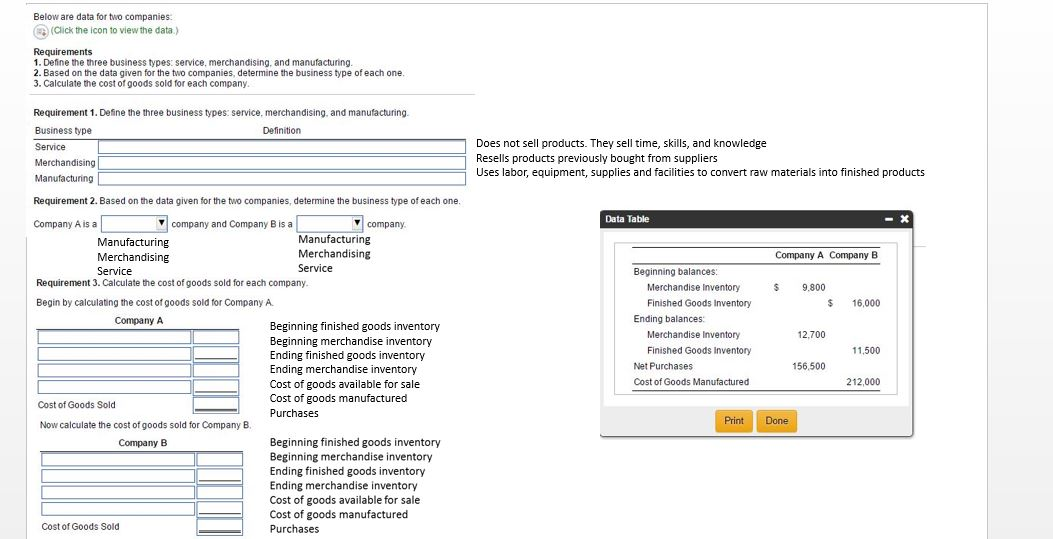Pick Merchandising option under Company A dropdown
The image size is (1053, 539).
(133, 258)
